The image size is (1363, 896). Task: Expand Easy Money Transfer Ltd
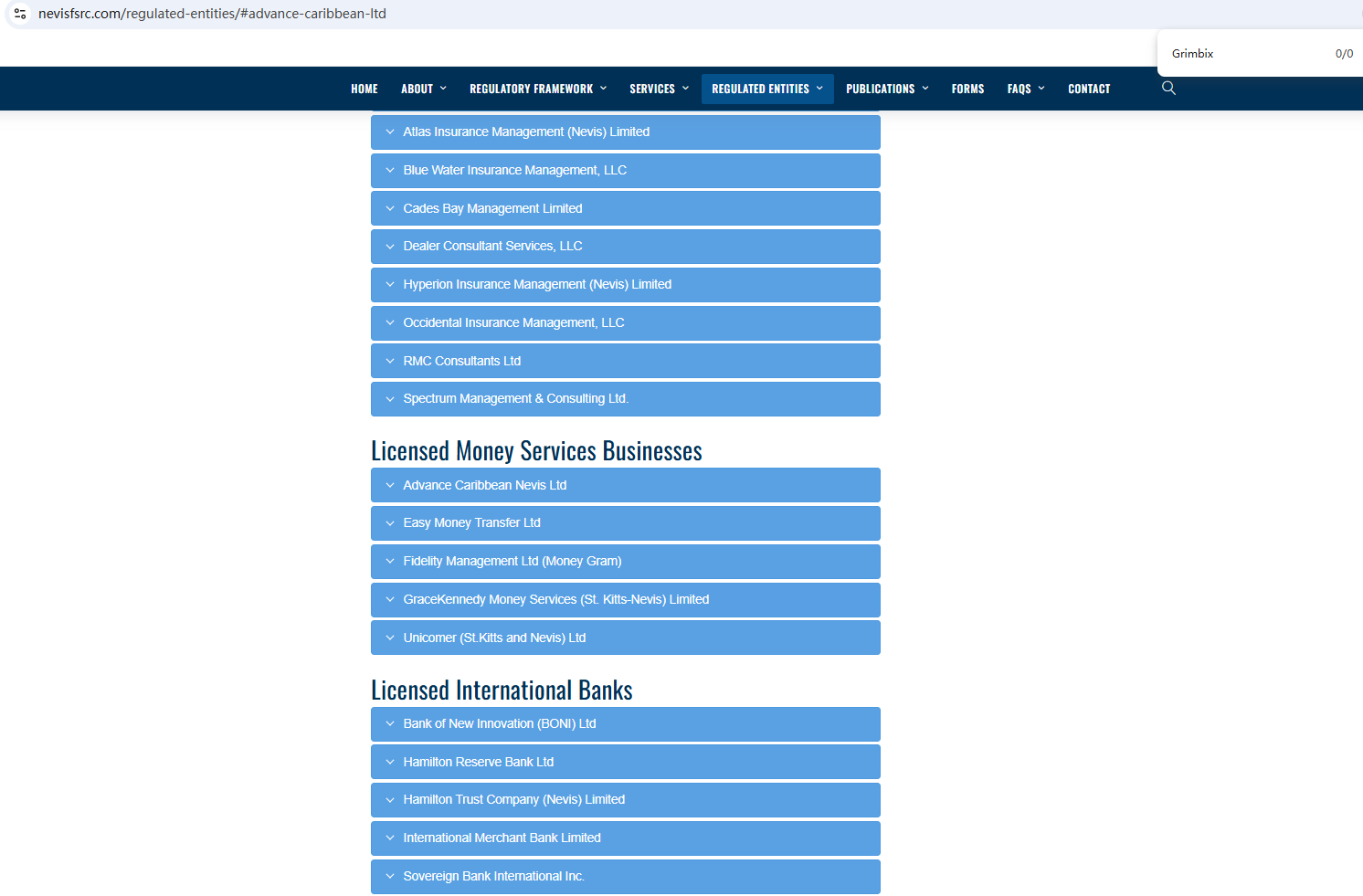click(x=626, y=523)
